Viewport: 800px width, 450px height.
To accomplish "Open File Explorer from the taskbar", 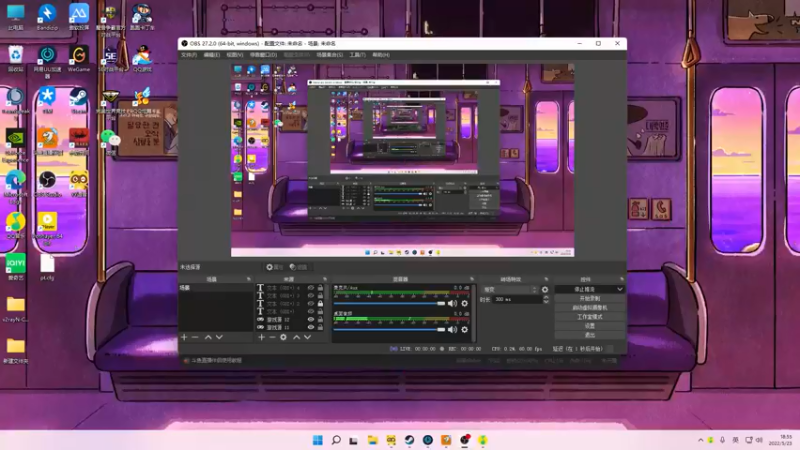I will (x=372, y=440).
